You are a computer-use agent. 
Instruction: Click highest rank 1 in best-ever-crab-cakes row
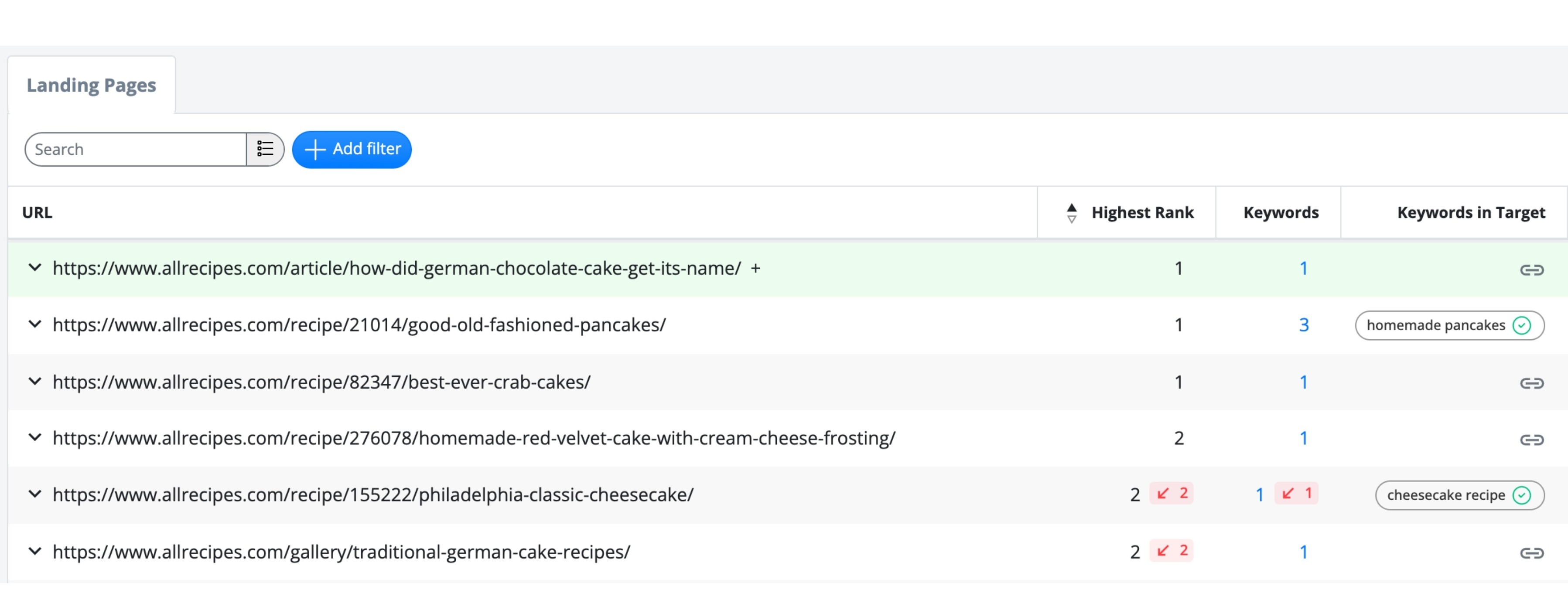click(1179, 382)
